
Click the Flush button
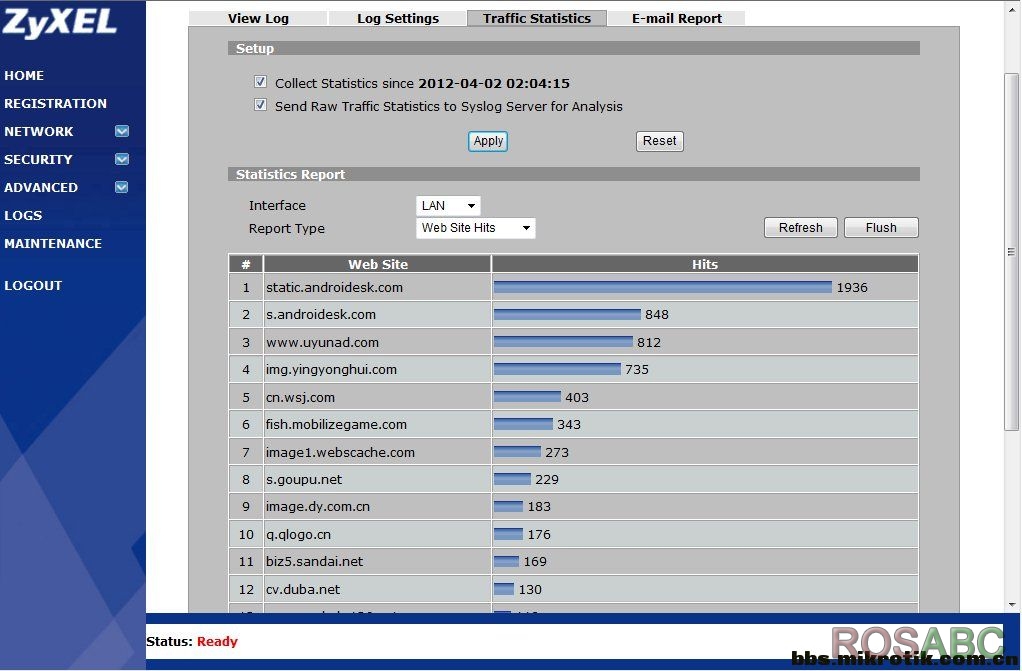881,228
